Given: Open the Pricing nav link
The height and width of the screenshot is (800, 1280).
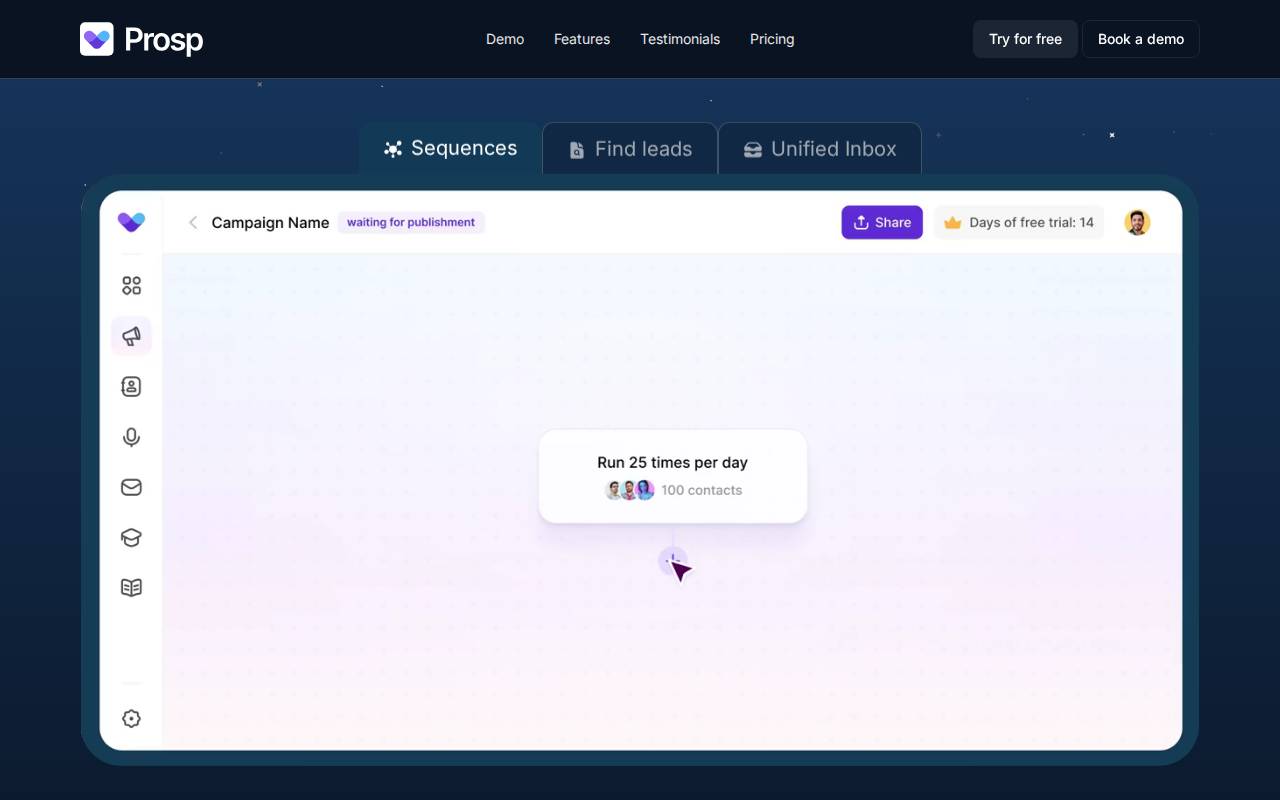Looking at the screenshot, I should [772, 39].
